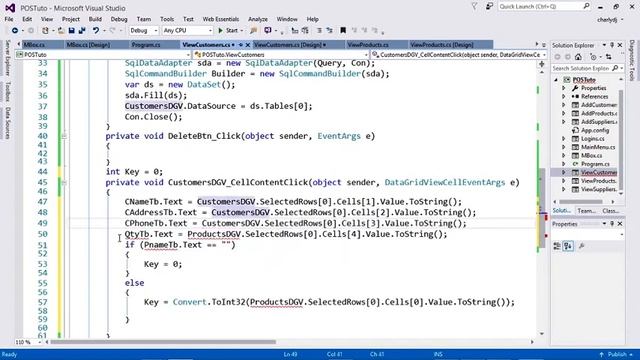Navigate backward with the toolbar back arrow

click(15, 31)
